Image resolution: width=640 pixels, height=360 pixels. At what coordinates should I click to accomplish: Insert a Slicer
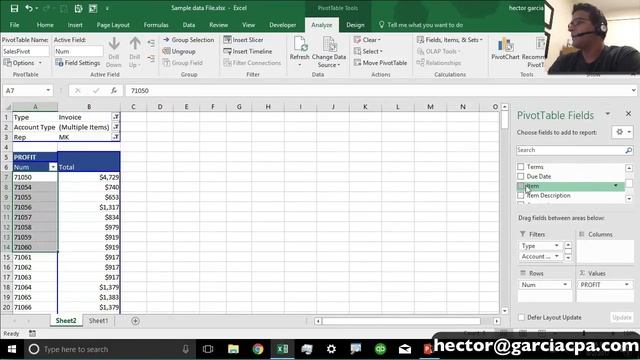click(x=244, y=40)
